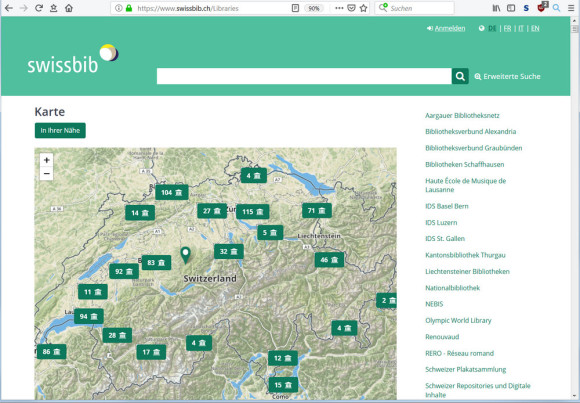Open NEBIS link
Image resolution: width=580 pixels, height=403 pixels.
click(x=434, y=304)
